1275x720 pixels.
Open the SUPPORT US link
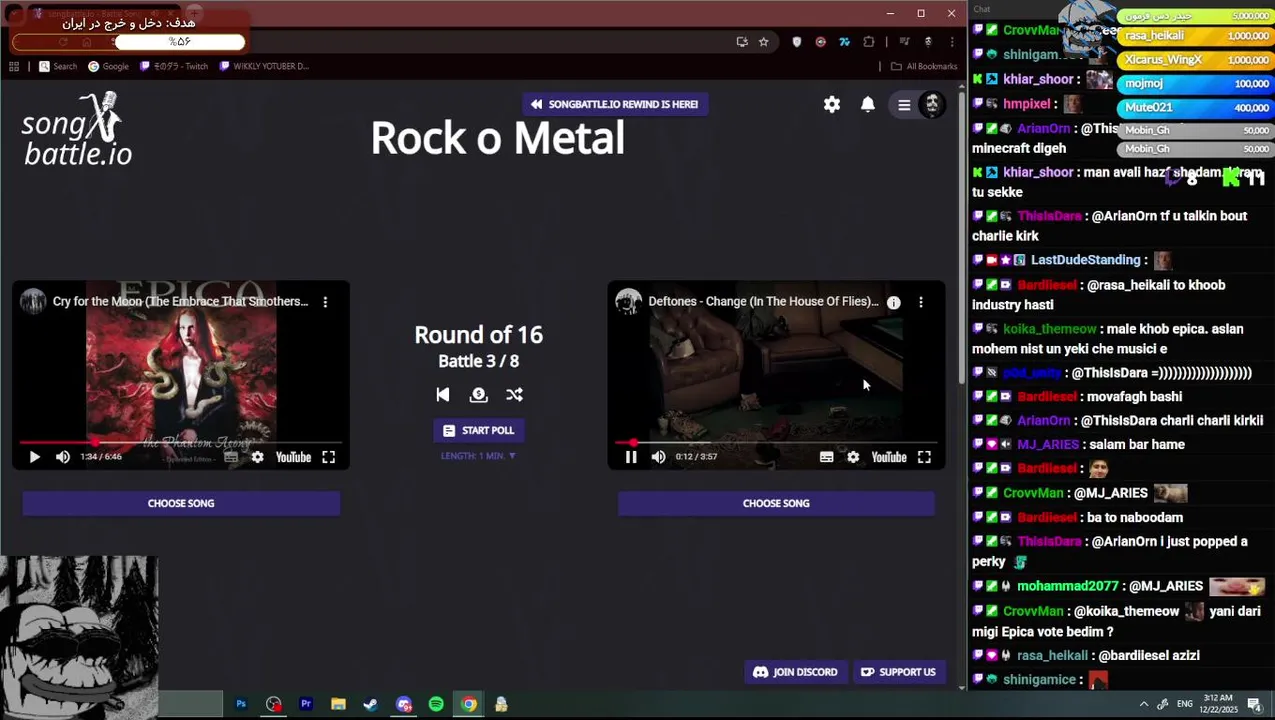[x=898, y=672]
